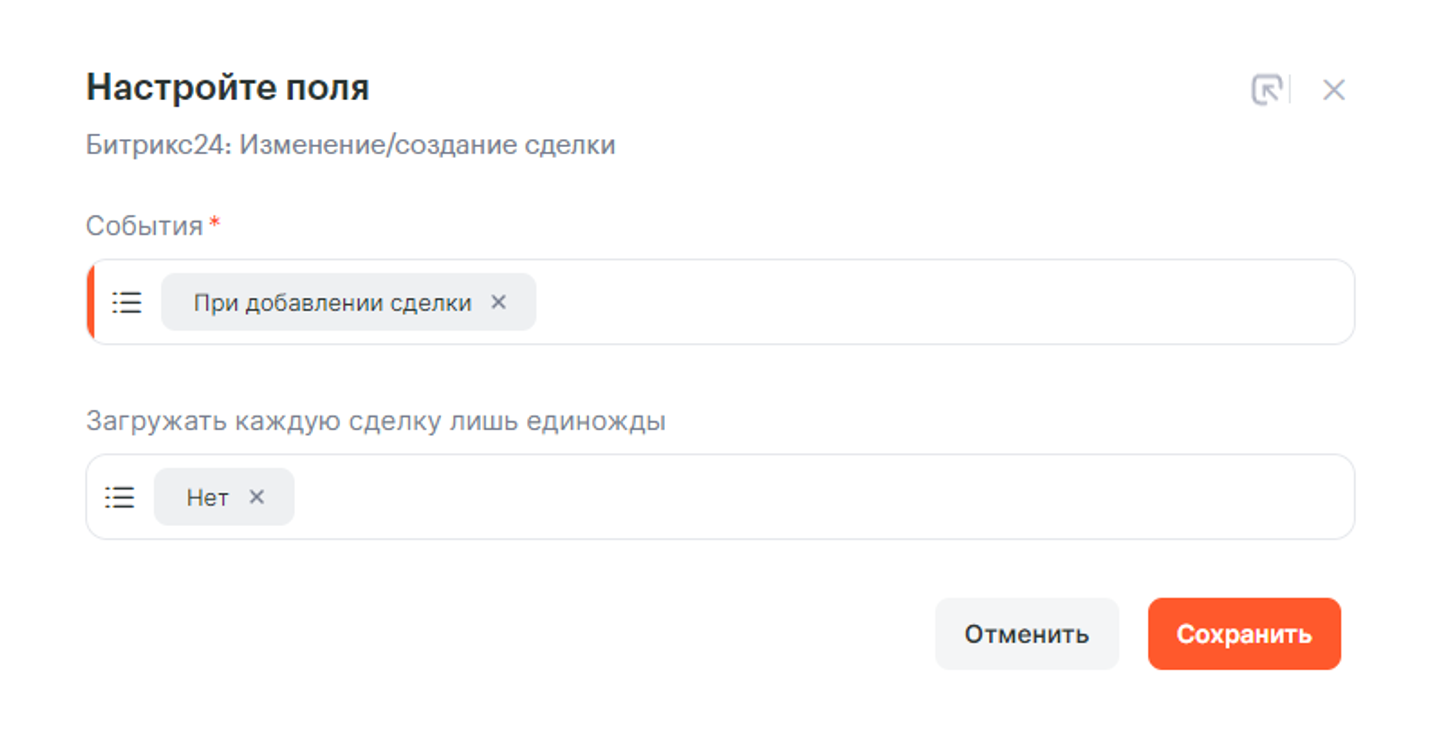Click the Настройте поля heading

pyautogui.click(x=227, y=88)
